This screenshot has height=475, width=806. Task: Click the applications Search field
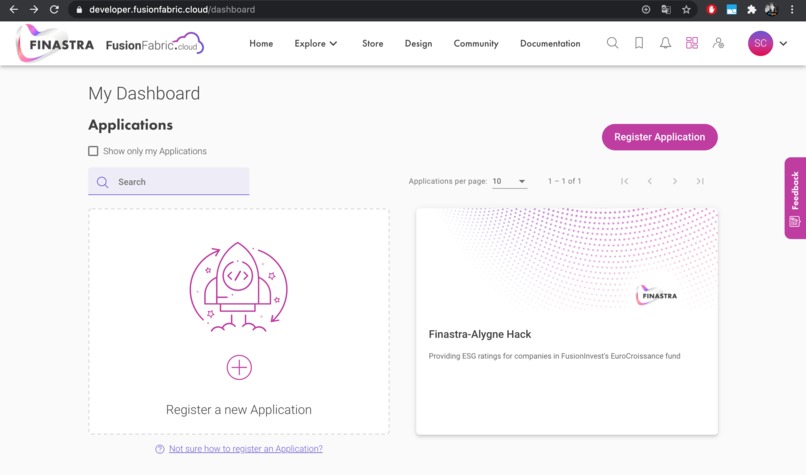[x=169, y=181]
